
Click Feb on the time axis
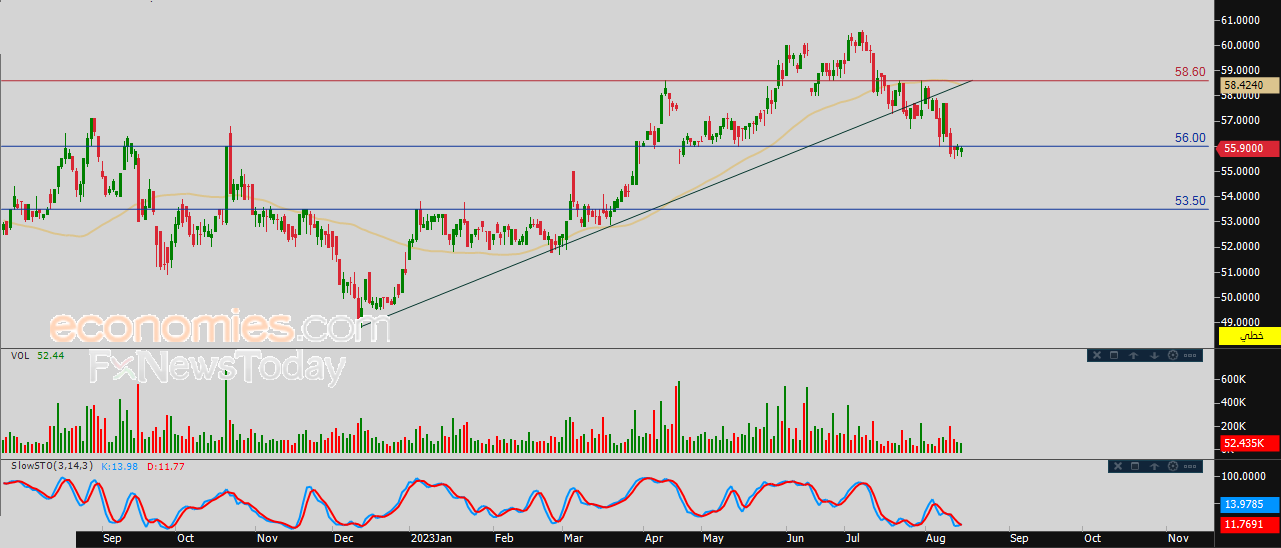[x=503, y=538]
